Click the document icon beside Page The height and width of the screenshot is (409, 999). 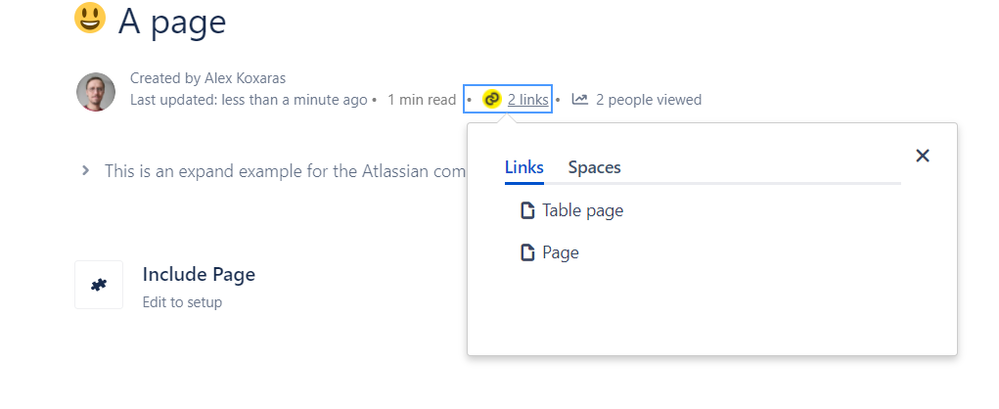tap(528, 252)
